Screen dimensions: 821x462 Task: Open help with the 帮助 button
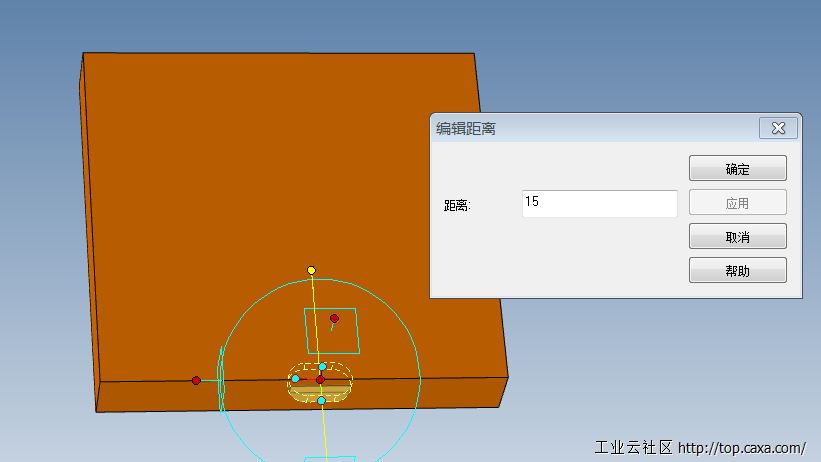click(x=737, y=271)
